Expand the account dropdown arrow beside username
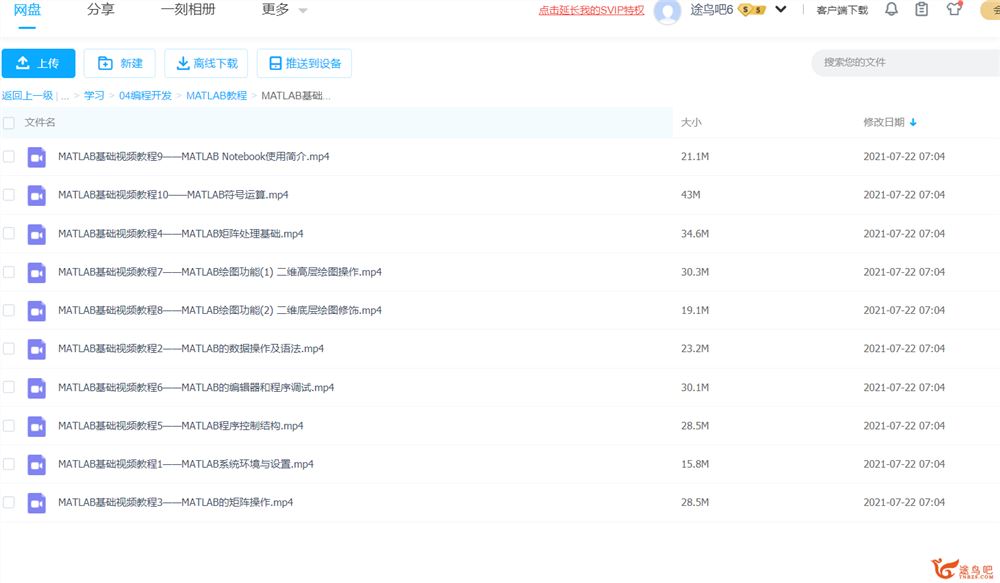Screen dimensions: 1000x583 click(781, 10)
